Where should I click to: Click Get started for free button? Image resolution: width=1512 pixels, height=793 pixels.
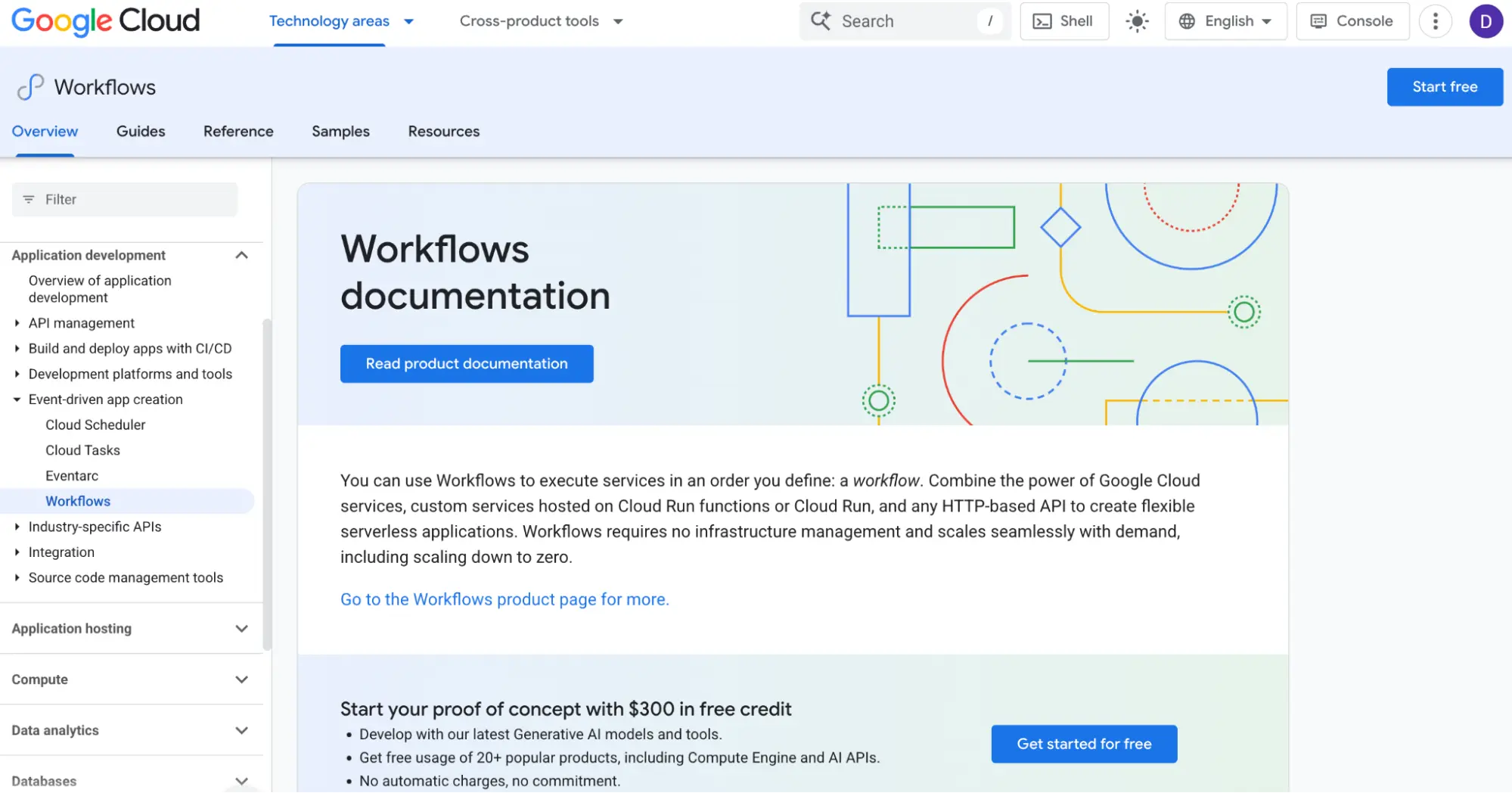tap(1084, 744)
